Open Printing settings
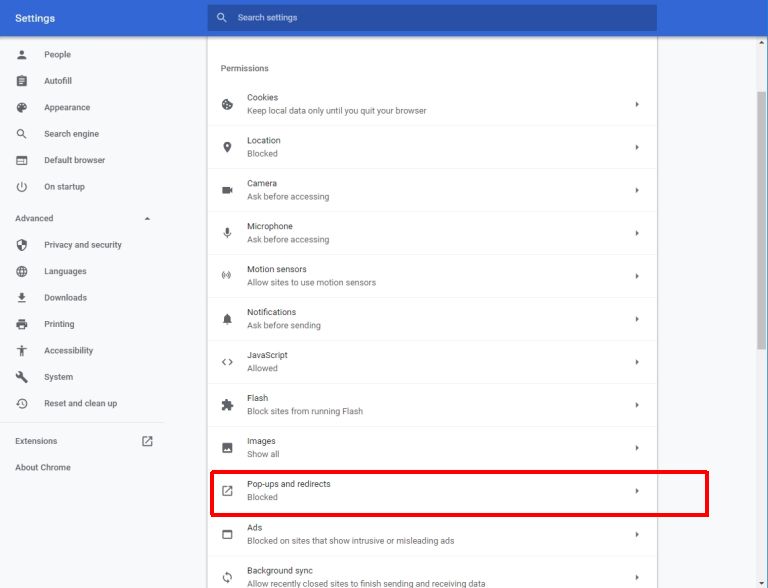Image resolution: width=768 pixels, height=588 pixels. click(59, 324)
